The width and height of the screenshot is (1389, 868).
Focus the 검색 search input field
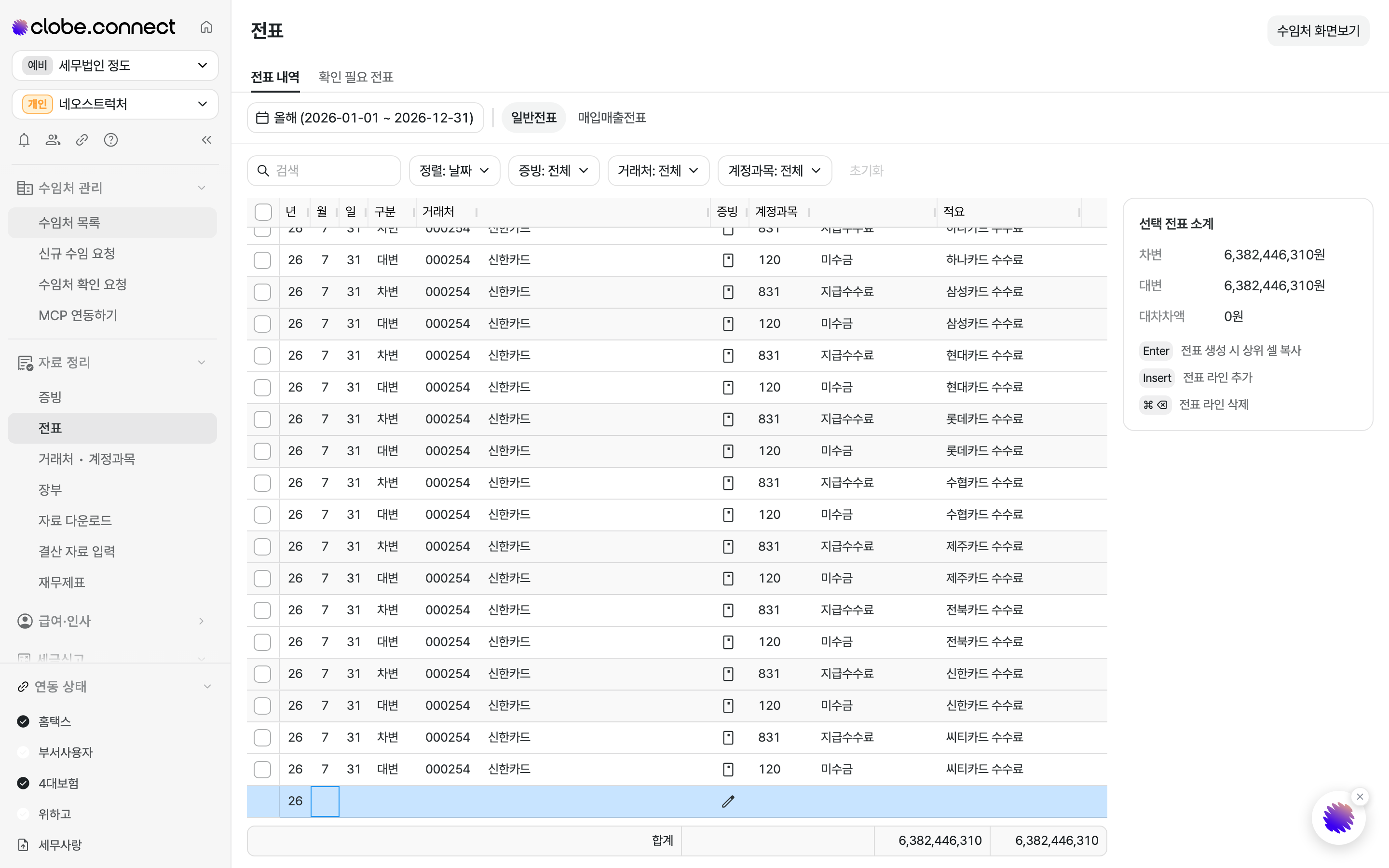click(x=324, y=171)
